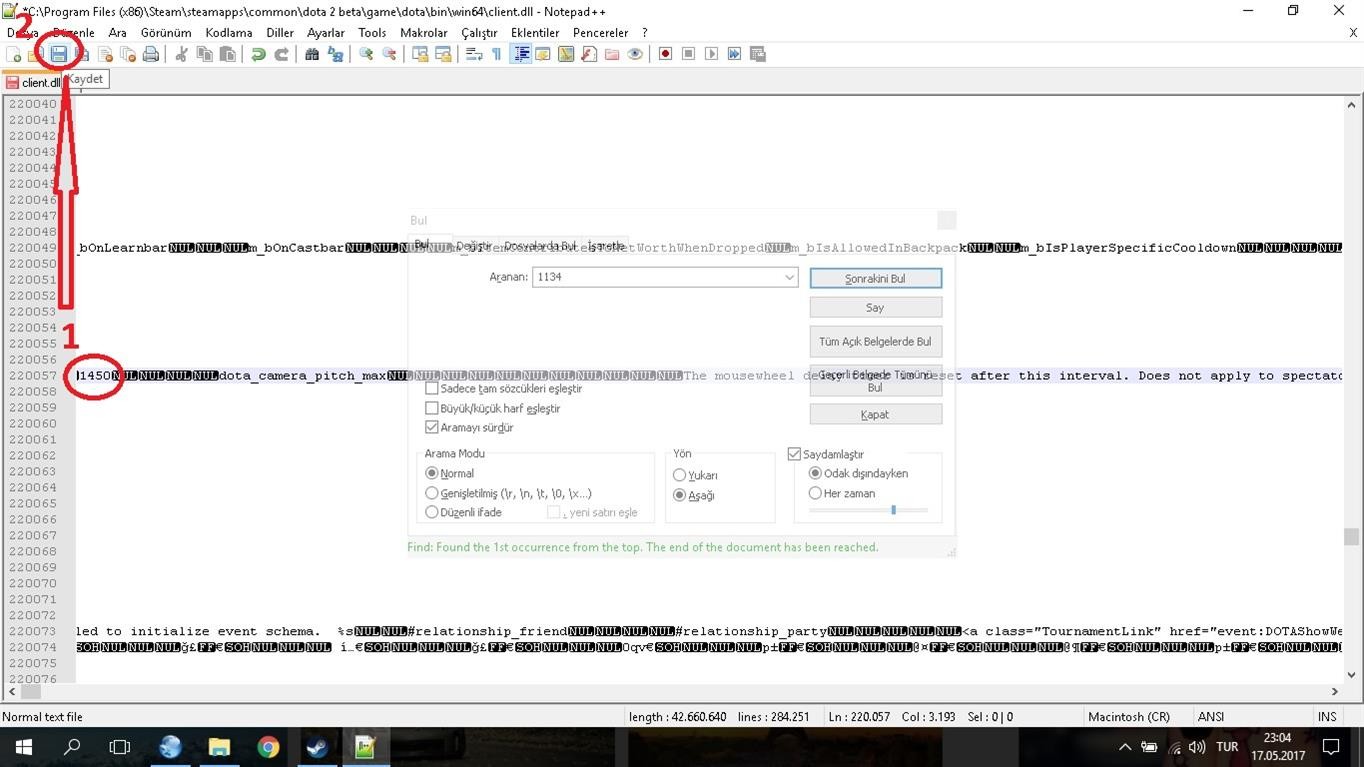Open the Ara menu
The height and width of the screenshot is (767, 1364).
pos(117,32)
